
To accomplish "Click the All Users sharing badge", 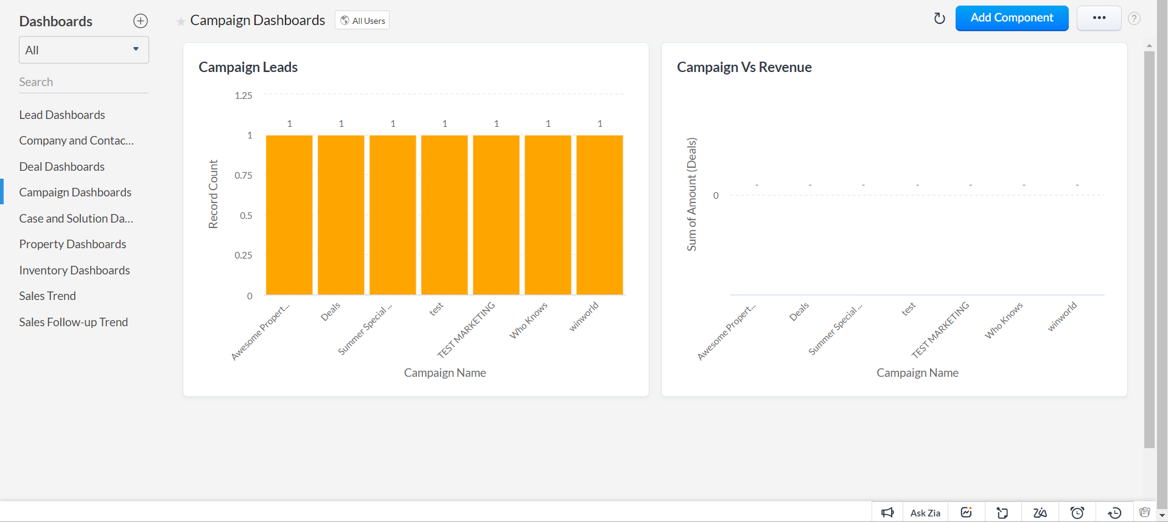I will click(362, 21).
